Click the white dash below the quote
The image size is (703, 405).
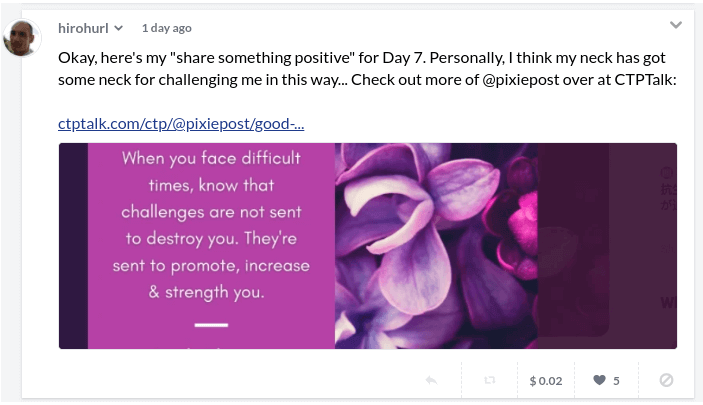[211, 325]
